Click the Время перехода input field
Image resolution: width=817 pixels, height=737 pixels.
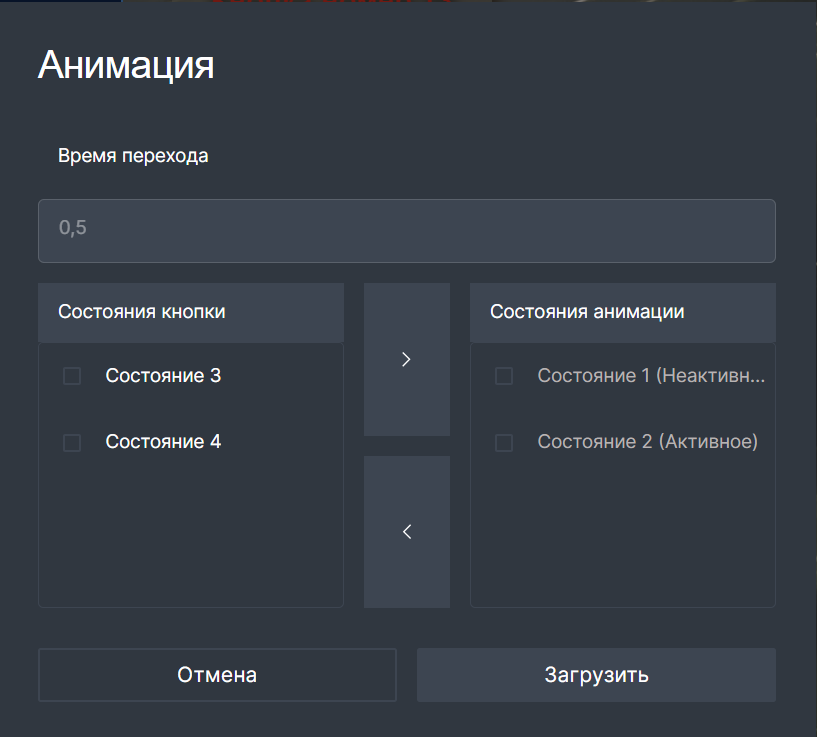coord(406,230)
